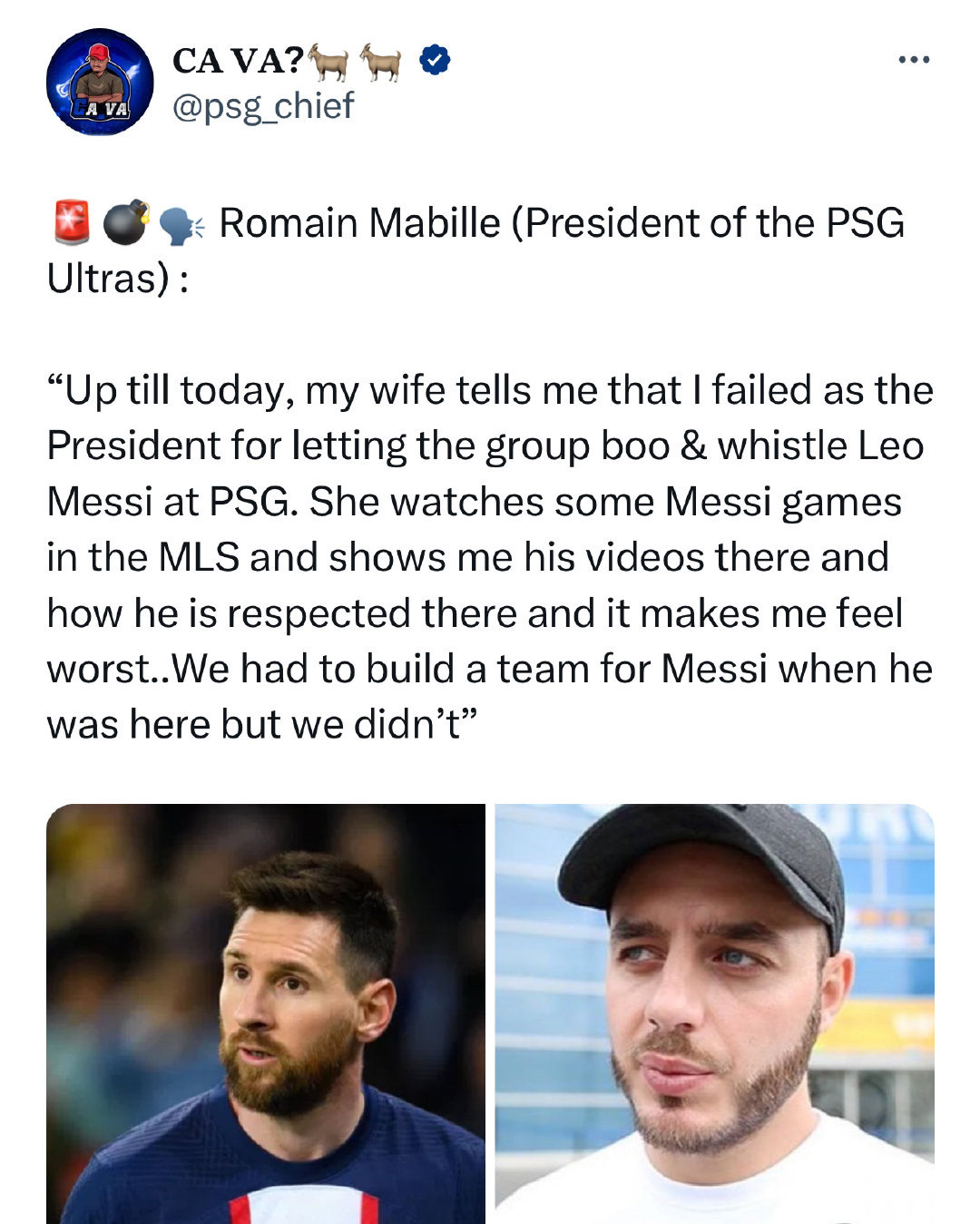Click the blue verified badge
Image resolution: width=980 pixels, height=1224 pixels.
434,62
